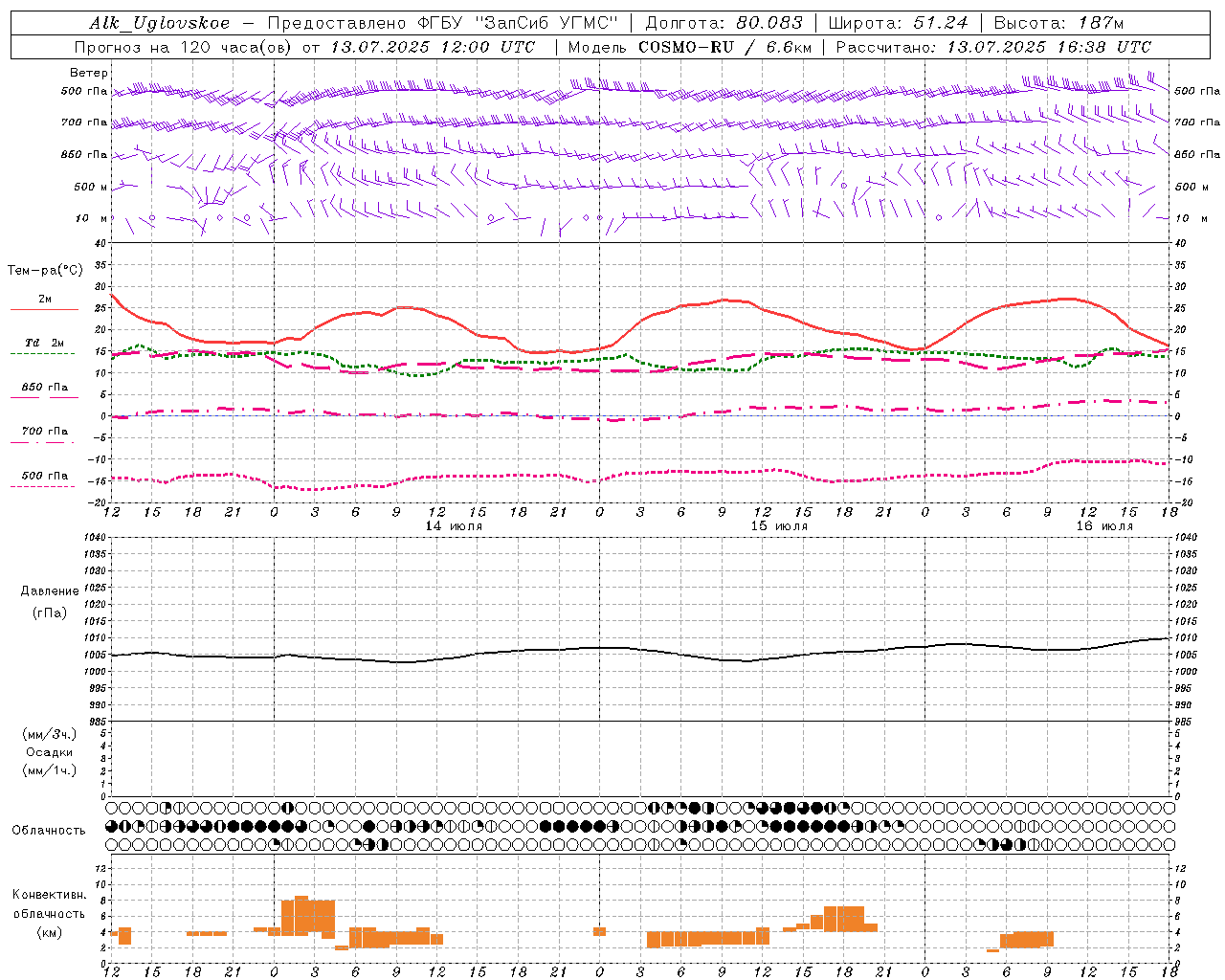Select the Тем-ра(°C) panel label
1225x980 pixels.
45,271
